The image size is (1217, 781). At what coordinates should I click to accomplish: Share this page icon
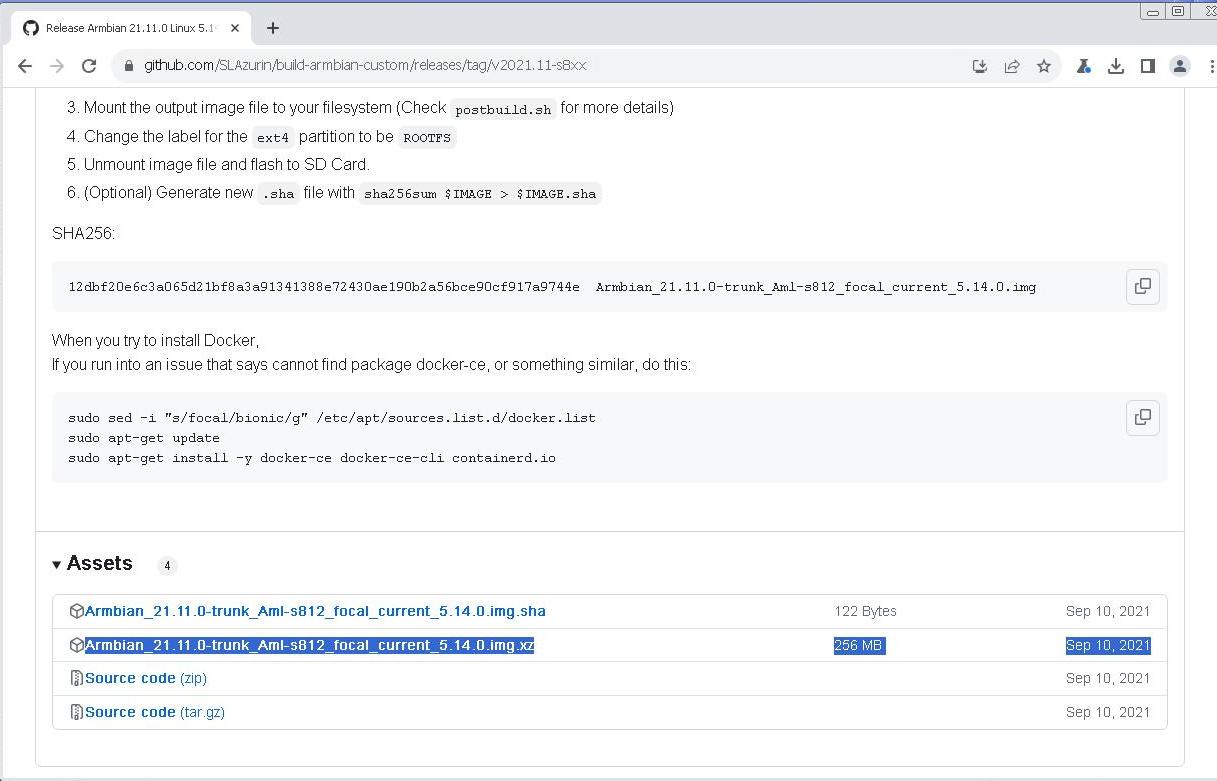pos(1012,66)
